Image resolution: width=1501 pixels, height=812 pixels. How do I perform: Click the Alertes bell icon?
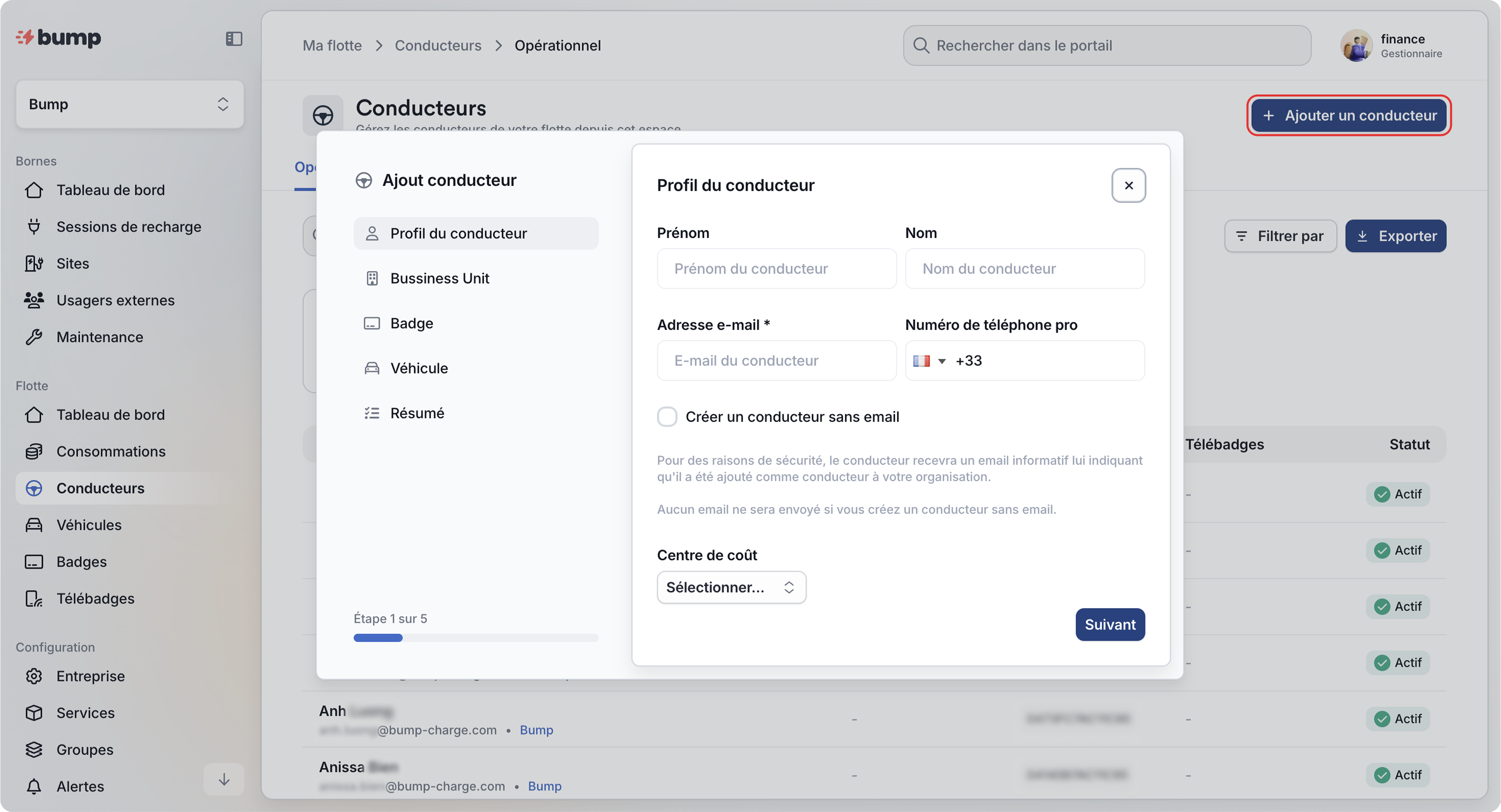click(34, 786)
